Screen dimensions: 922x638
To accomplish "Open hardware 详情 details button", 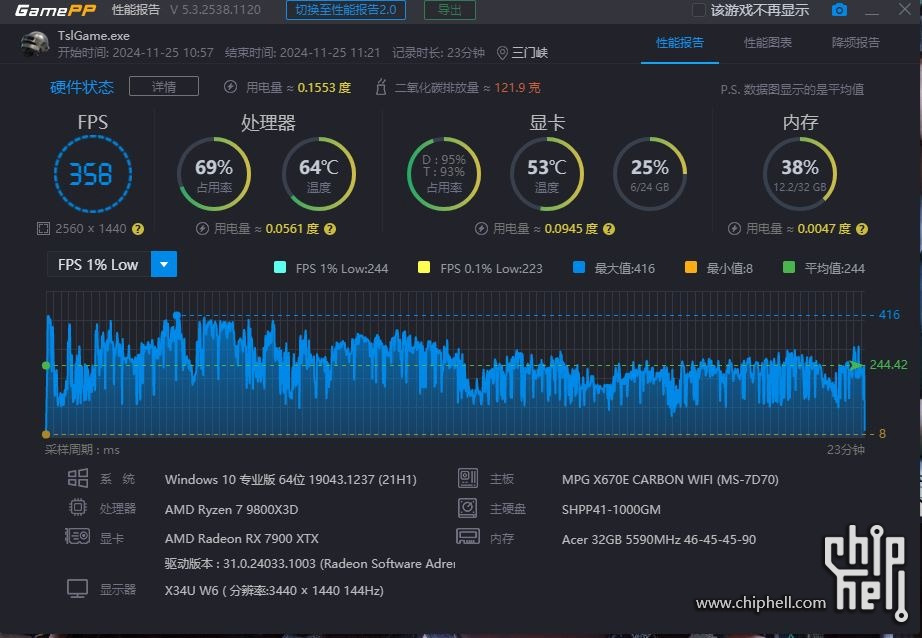I will (x=164, y=86).
